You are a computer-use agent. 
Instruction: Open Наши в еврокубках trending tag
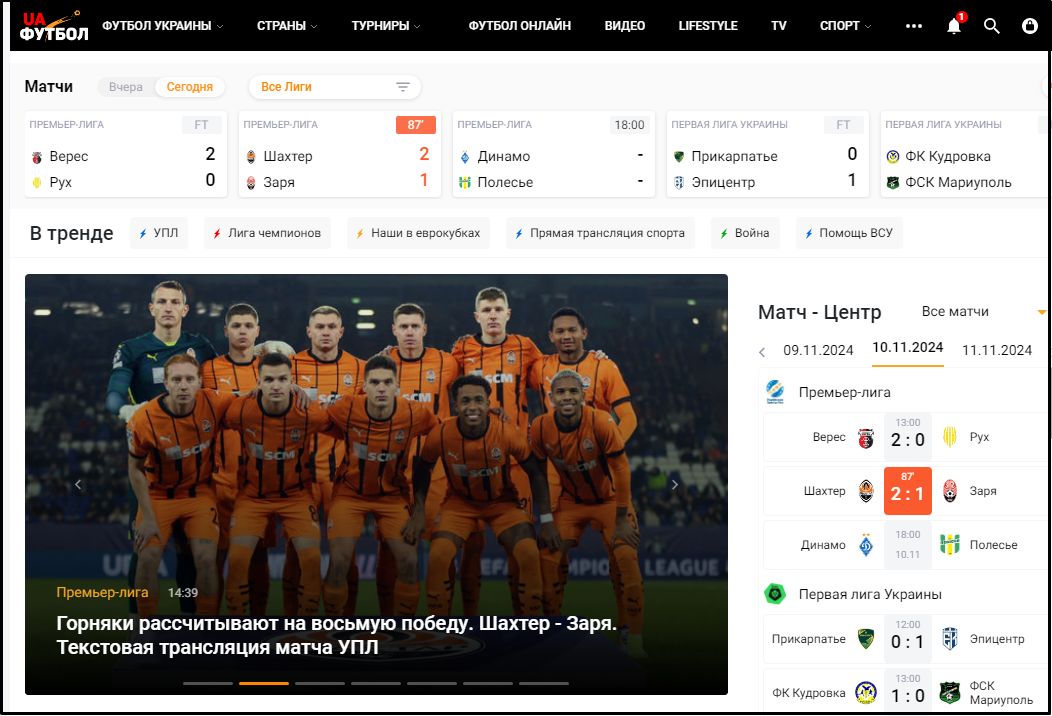pyautogui.click(x=418, y=233)
